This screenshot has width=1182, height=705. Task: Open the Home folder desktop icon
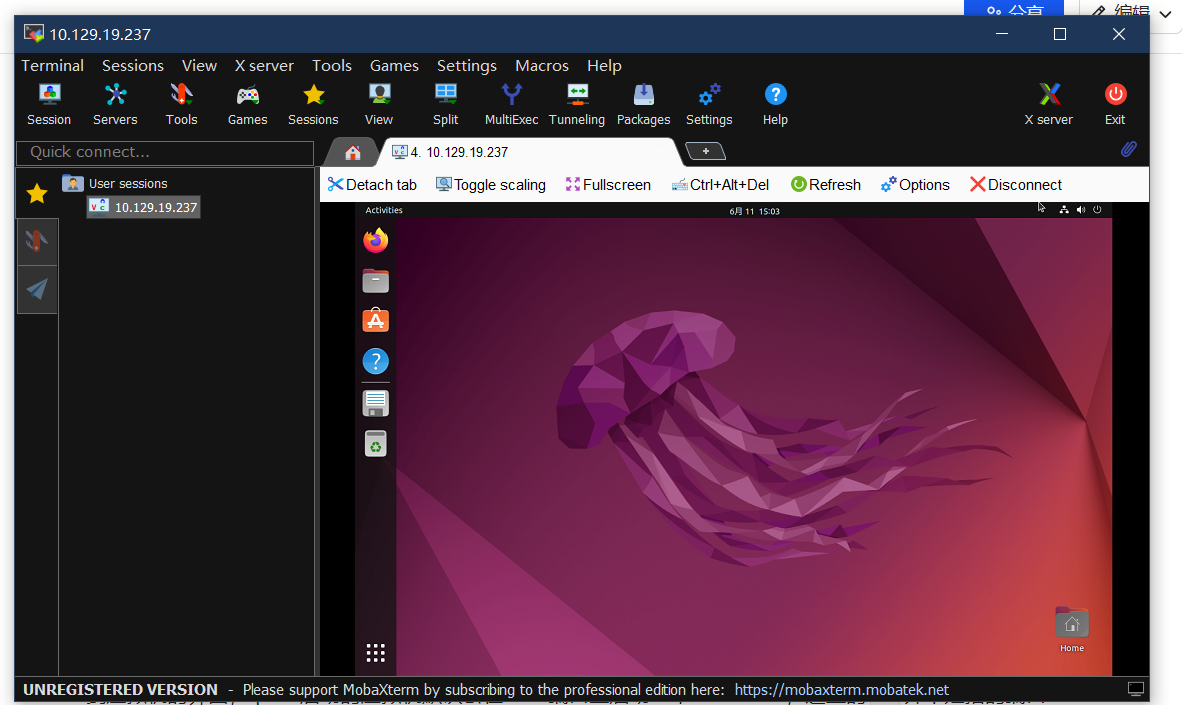click(x=1072, y=630)
